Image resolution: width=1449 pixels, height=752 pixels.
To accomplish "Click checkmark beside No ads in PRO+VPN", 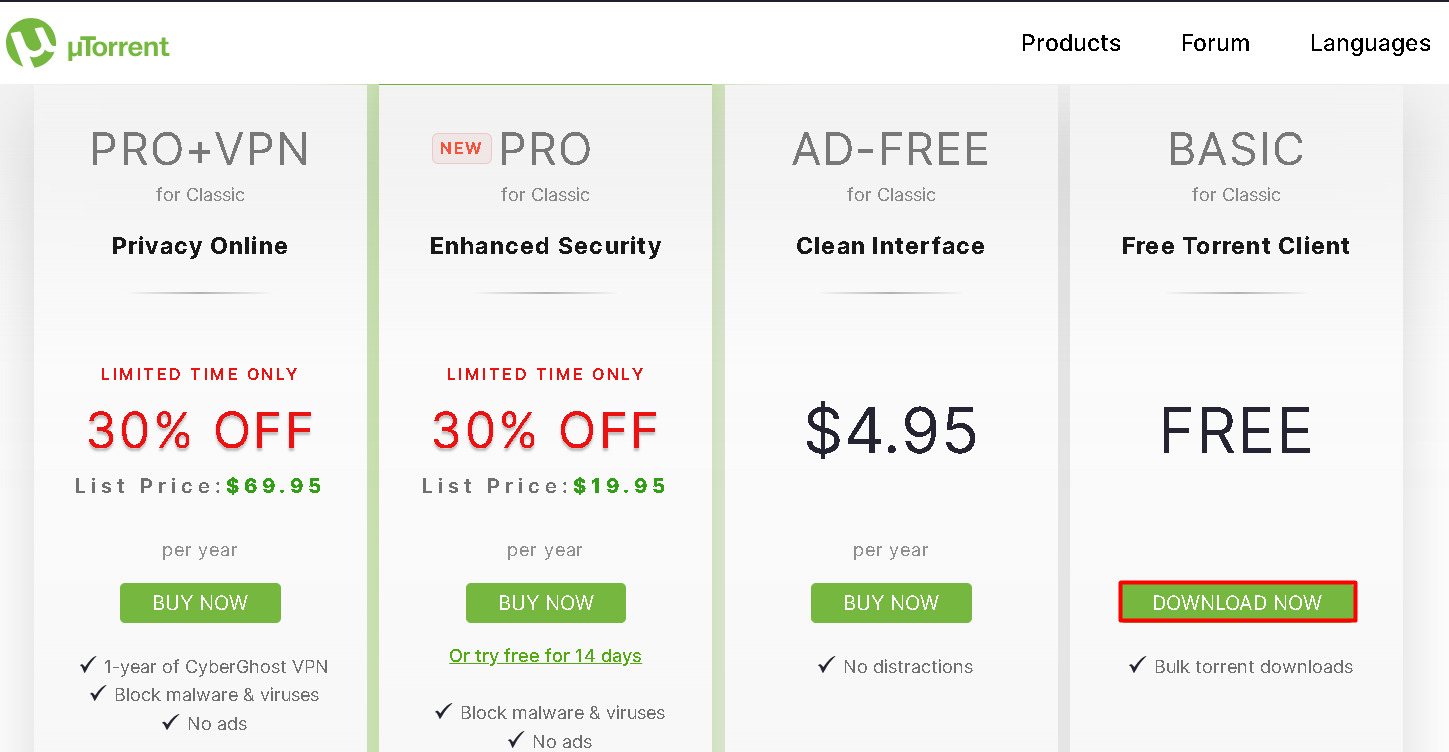I will click(x=170, y=723).
